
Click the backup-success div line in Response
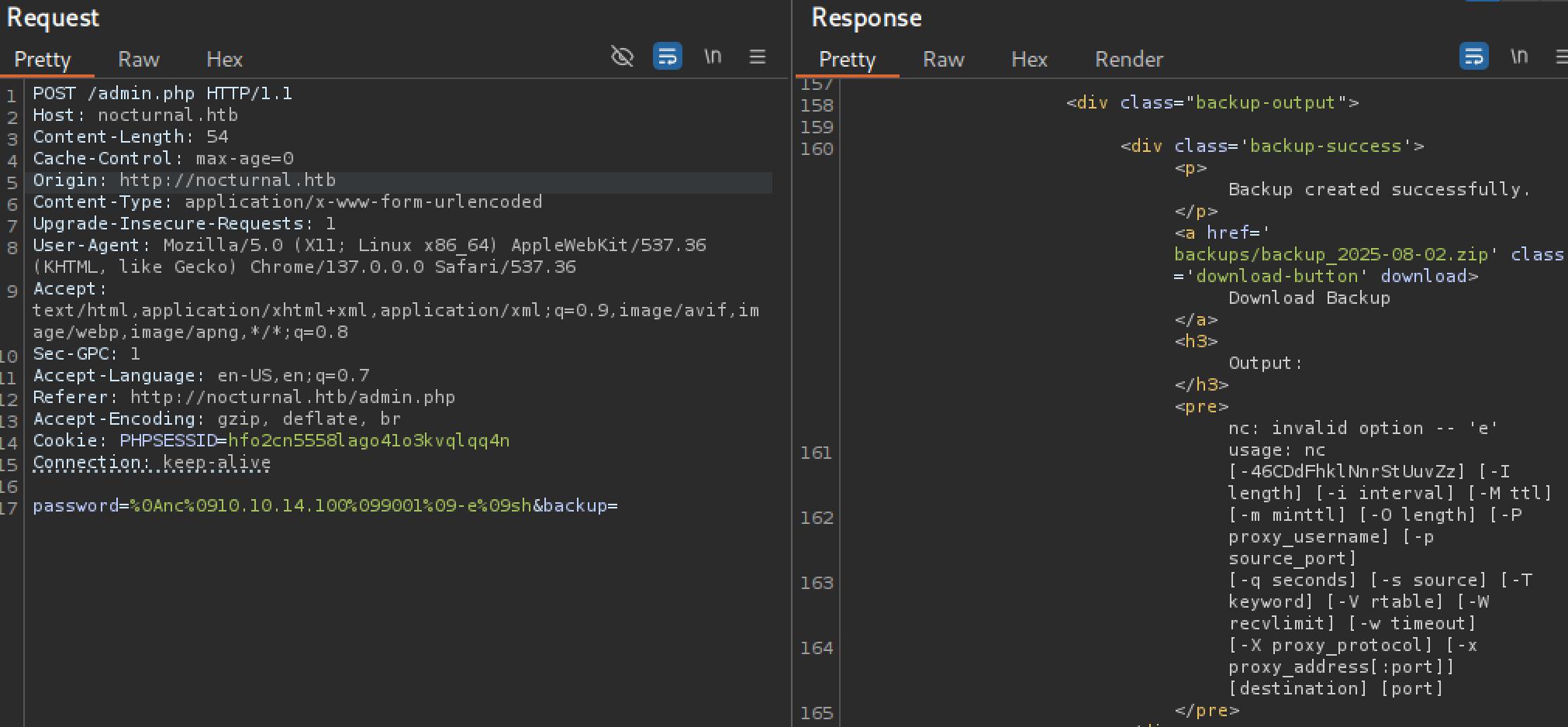tap(1273, 146)
